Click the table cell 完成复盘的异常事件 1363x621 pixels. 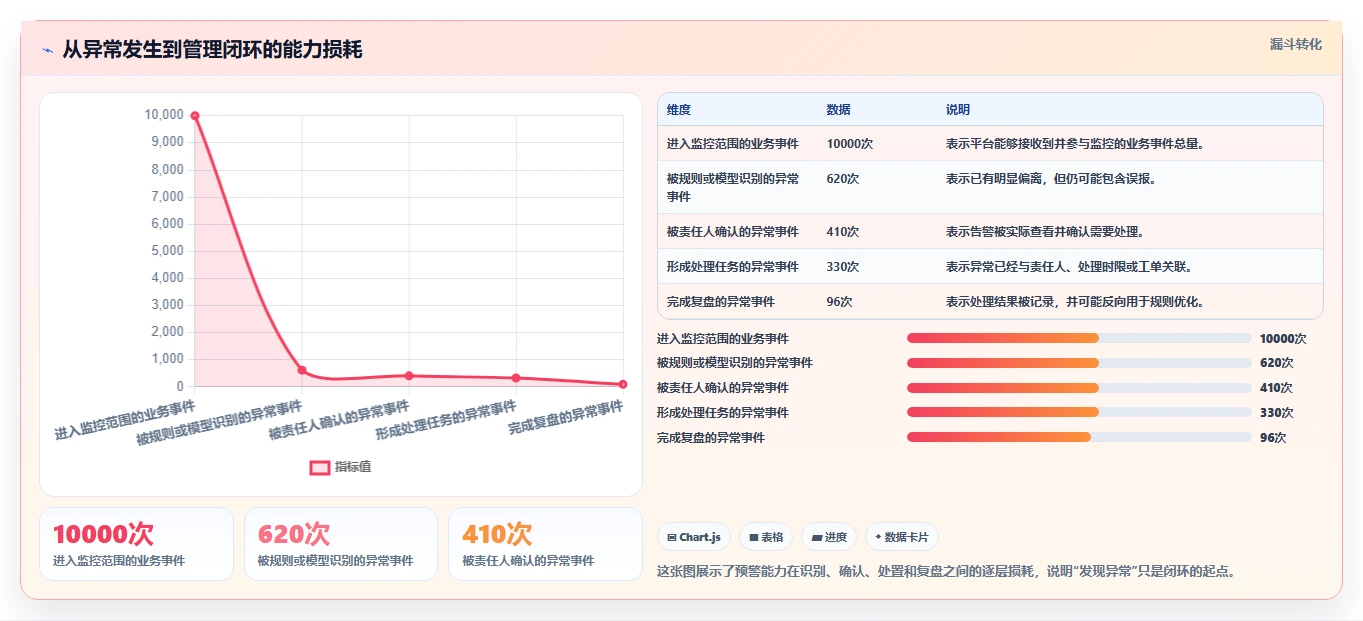[721, 302]
